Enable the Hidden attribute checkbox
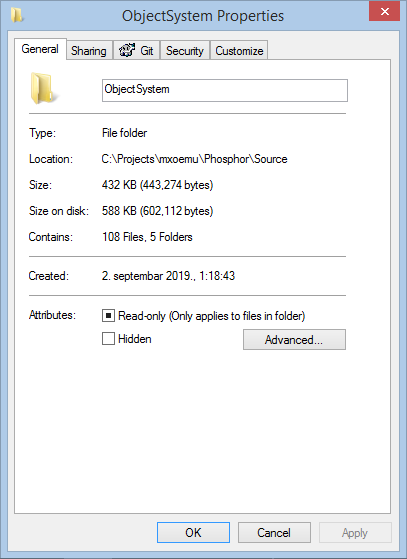Screen dimensions: 407x559 point(108,338)
